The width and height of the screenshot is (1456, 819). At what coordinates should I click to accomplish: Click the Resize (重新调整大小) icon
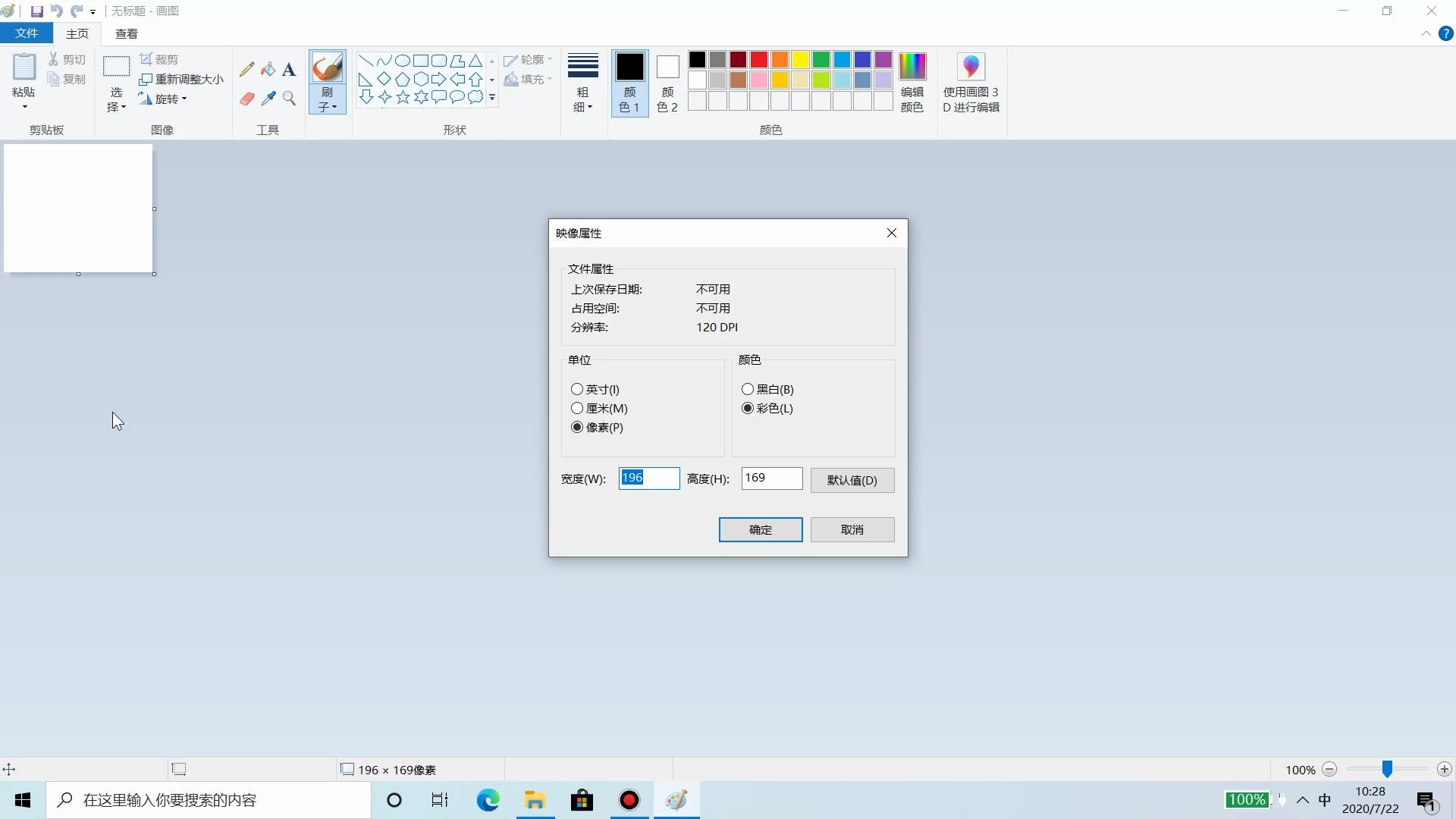146,79
